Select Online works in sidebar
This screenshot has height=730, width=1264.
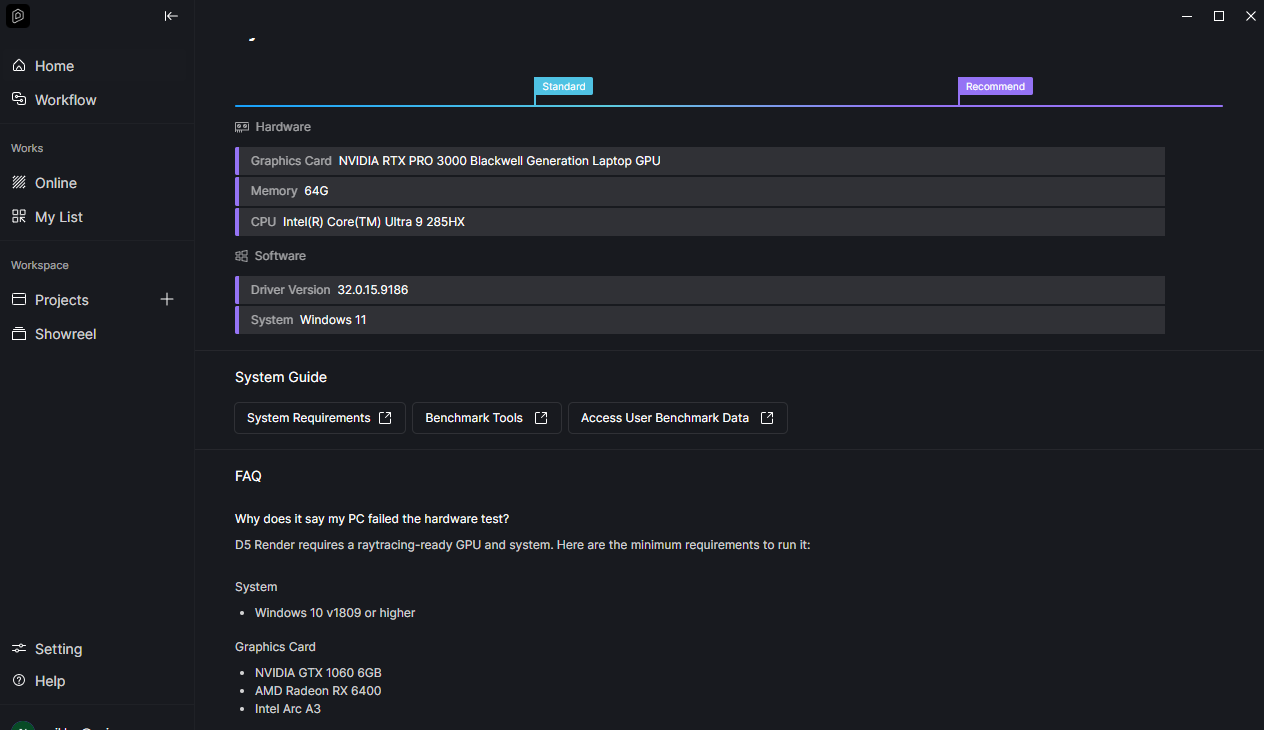(x=55, y=183)
